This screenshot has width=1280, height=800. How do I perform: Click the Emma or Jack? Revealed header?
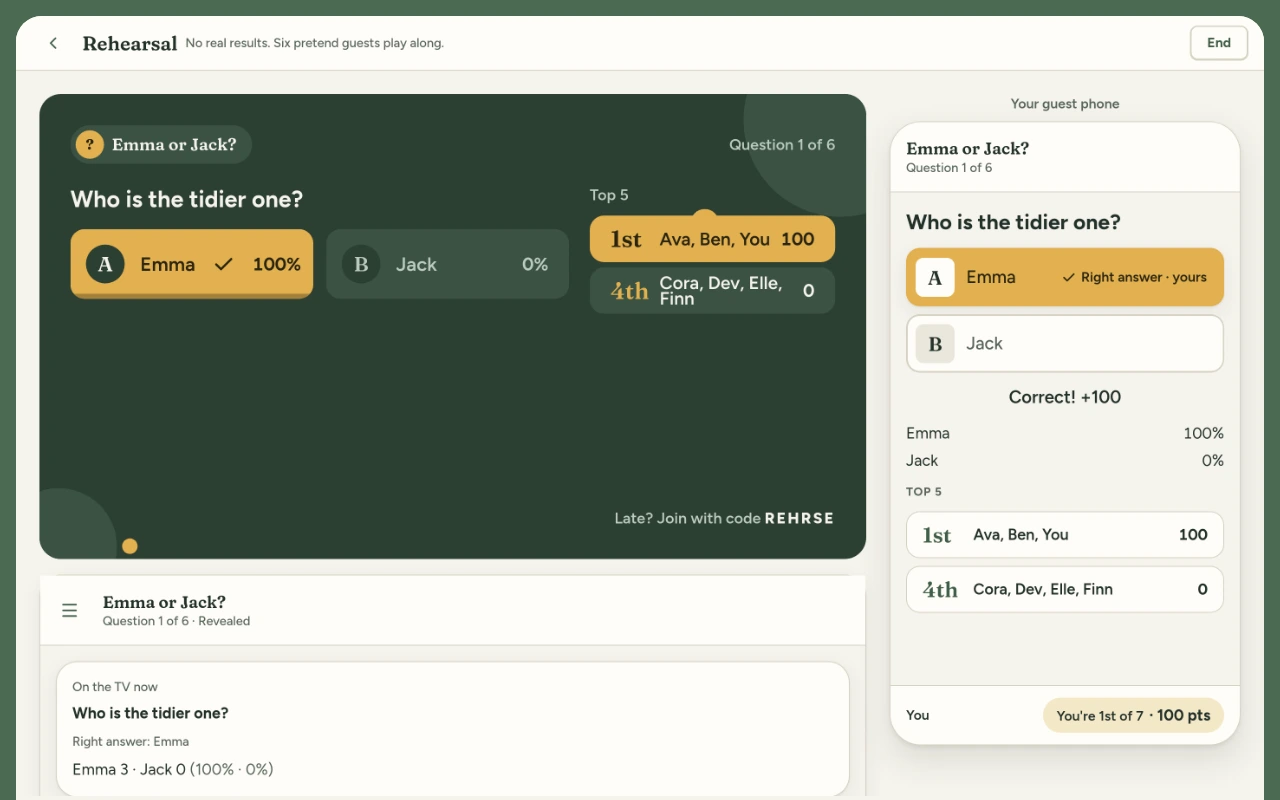pyautogui.click(x=453, y=610)
